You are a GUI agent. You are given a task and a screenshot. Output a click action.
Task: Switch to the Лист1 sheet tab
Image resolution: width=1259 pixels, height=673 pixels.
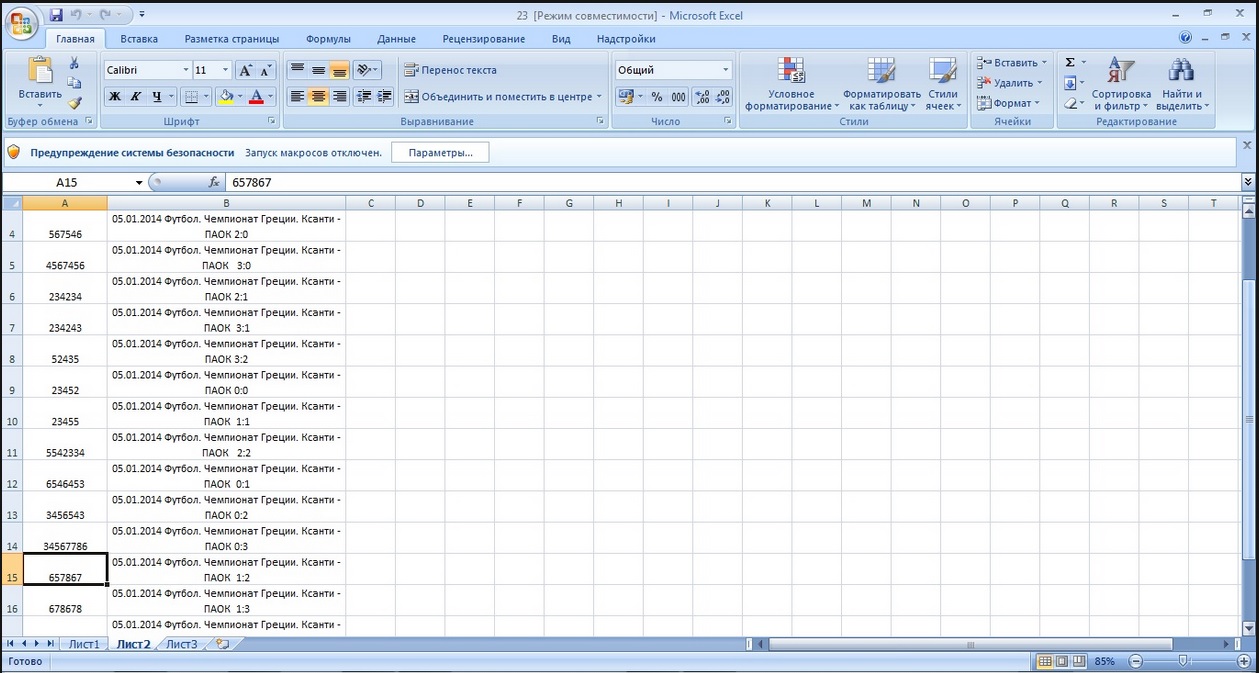point(84,644)
